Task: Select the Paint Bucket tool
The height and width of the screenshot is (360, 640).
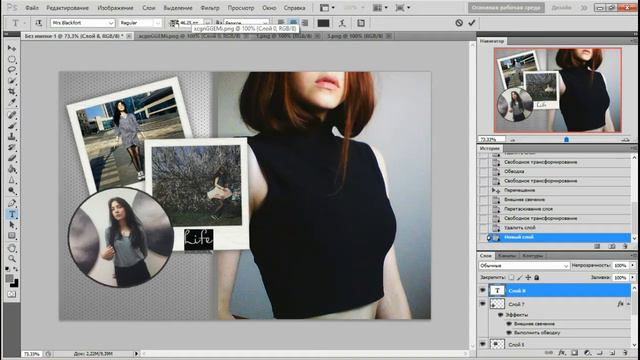Action: (12, 169)
